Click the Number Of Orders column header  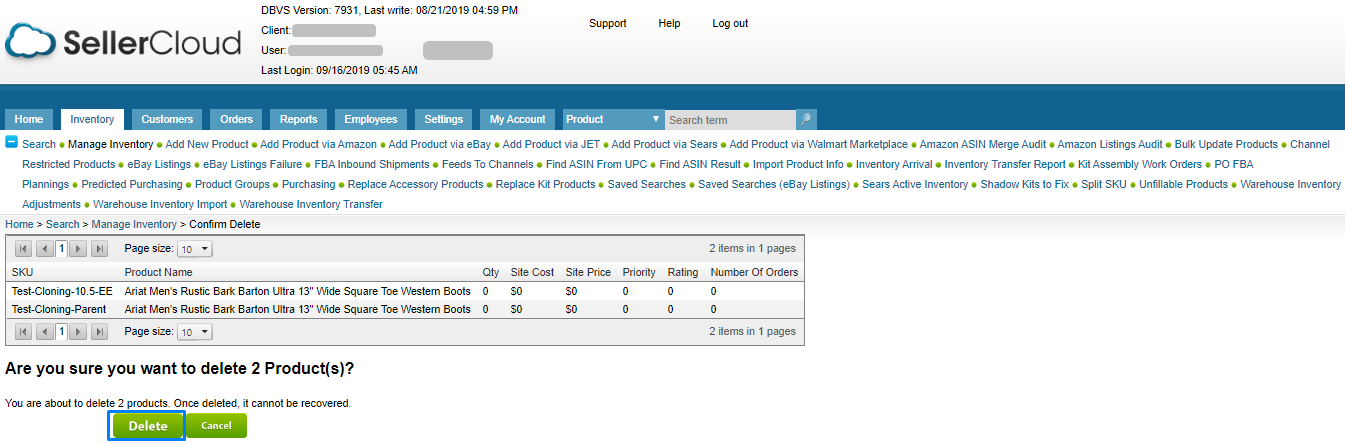point(754,272)
